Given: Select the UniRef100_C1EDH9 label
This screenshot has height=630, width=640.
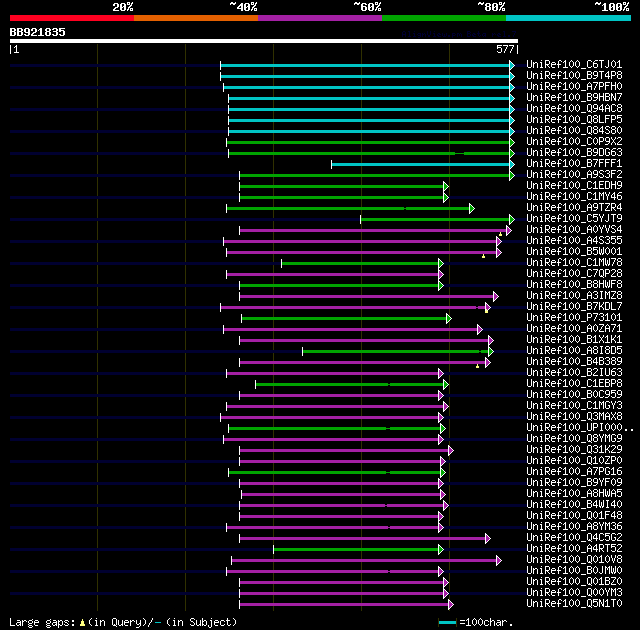Looking at the screenshot, I should pos(574,186).
